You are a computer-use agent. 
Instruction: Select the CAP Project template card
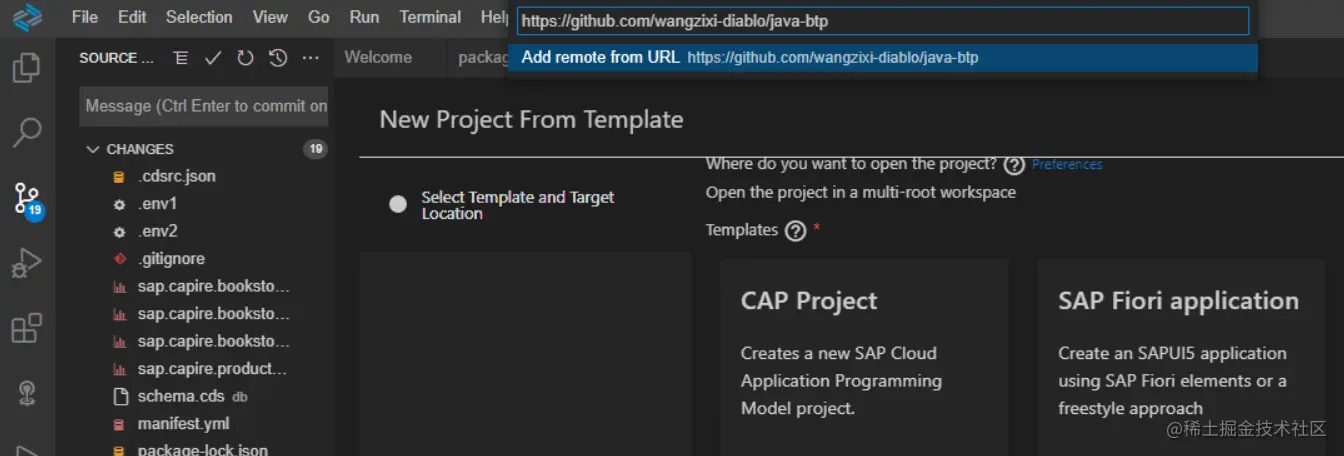[x=863, y=357]
